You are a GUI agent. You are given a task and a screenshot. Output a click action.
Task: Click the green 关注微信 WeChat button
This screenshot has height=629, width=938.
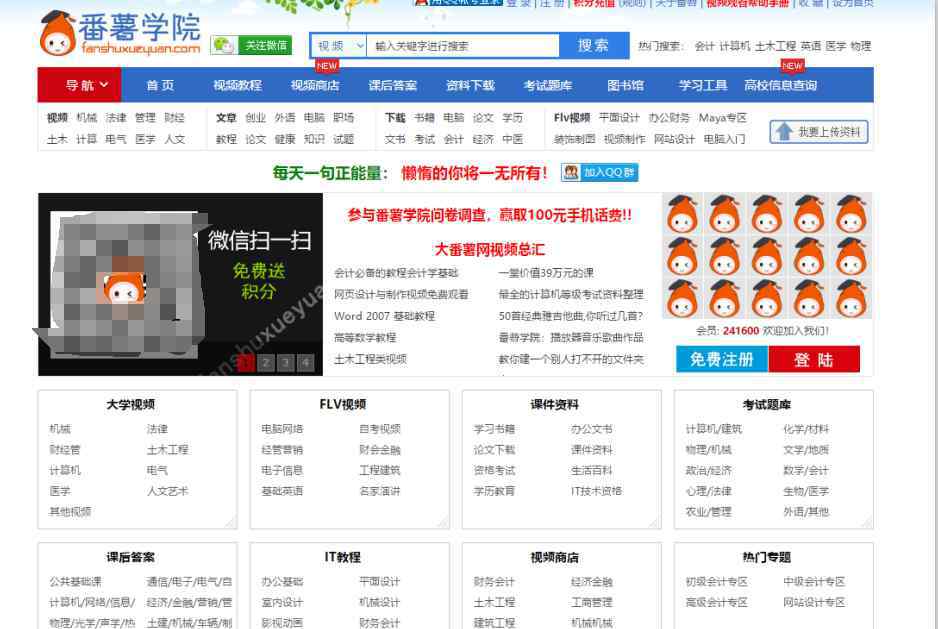point(251,45)
